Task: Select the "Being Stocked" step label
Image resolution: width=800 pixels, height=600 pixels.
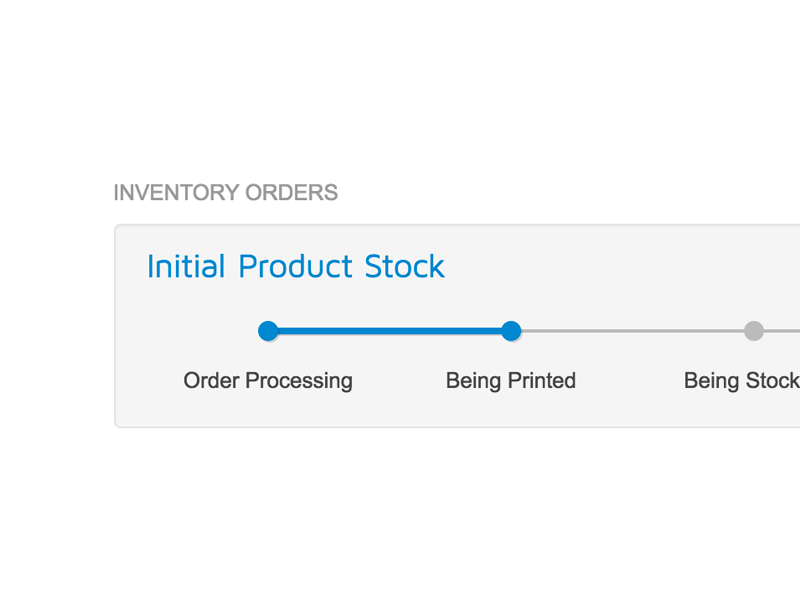Action: coord(741,381)
